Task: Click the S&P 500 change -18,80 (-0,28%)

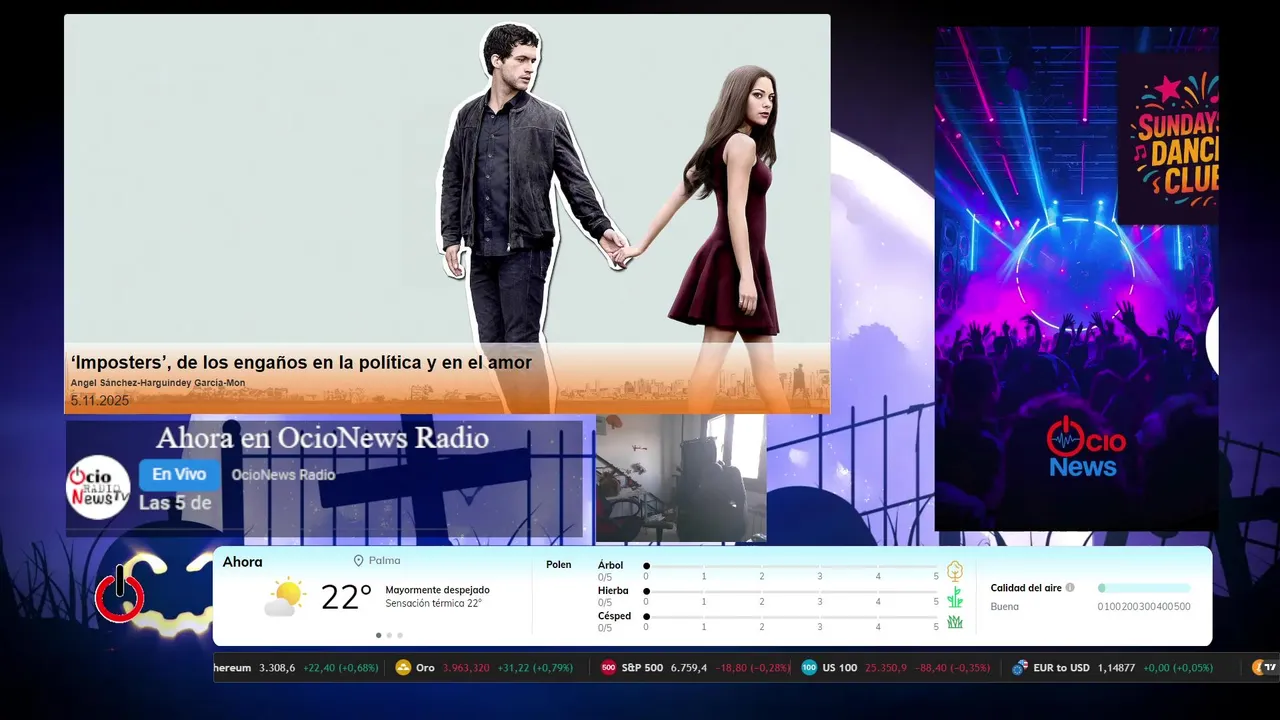Action: tap(753, 667)
